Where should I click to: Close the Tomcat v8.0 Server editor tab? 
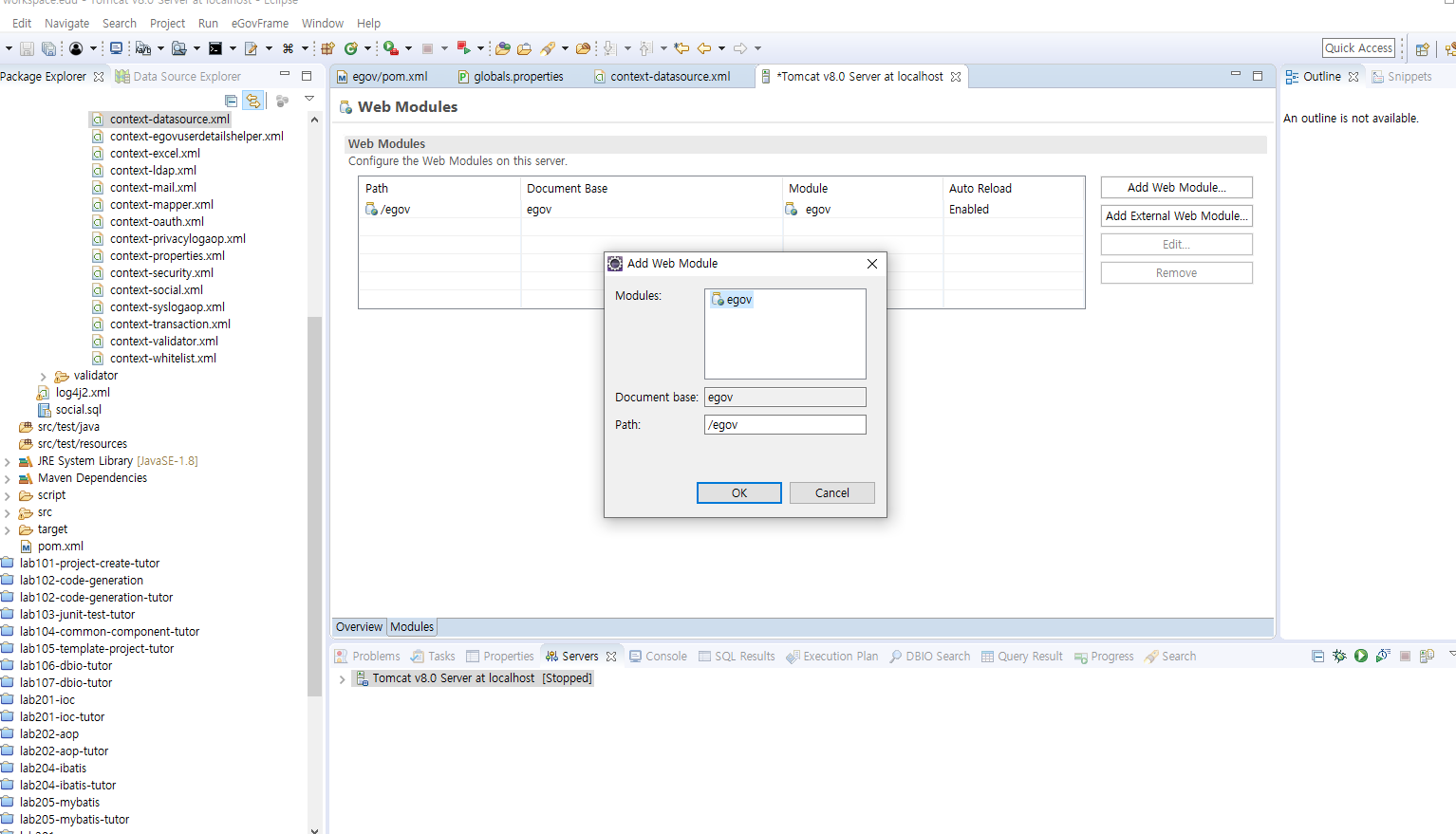(956, 77)
